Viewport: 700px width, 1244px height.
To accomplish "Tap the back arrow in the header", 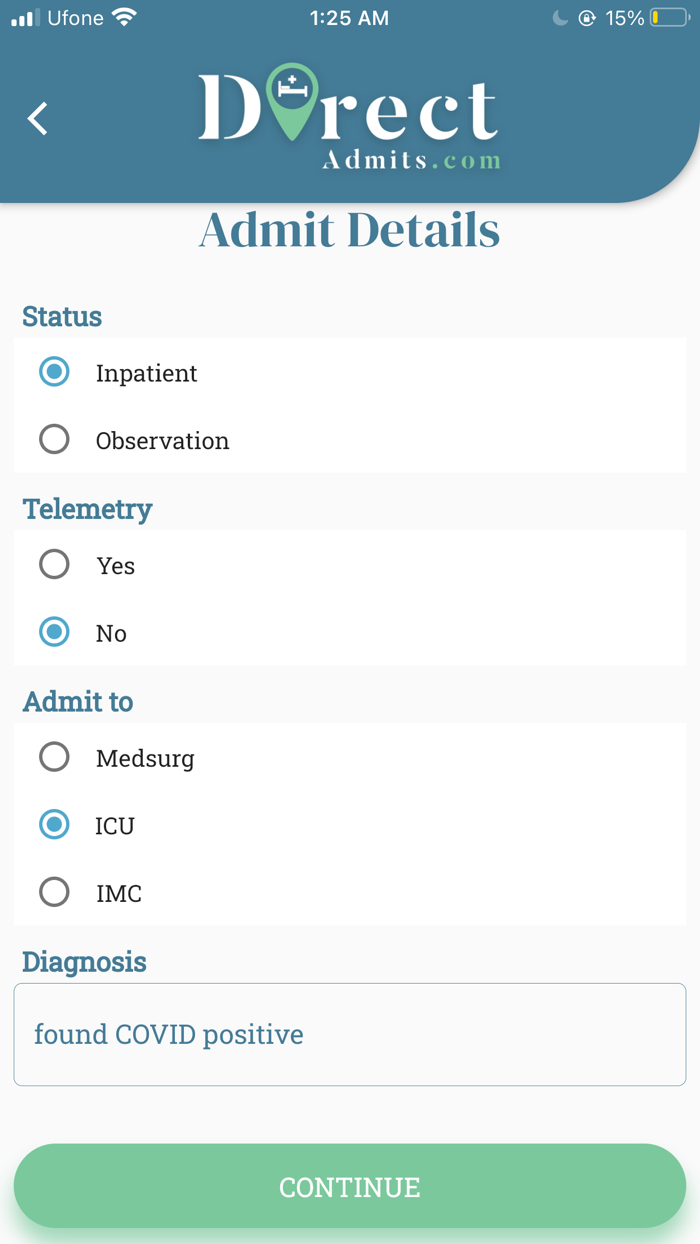I will point(36,118).
